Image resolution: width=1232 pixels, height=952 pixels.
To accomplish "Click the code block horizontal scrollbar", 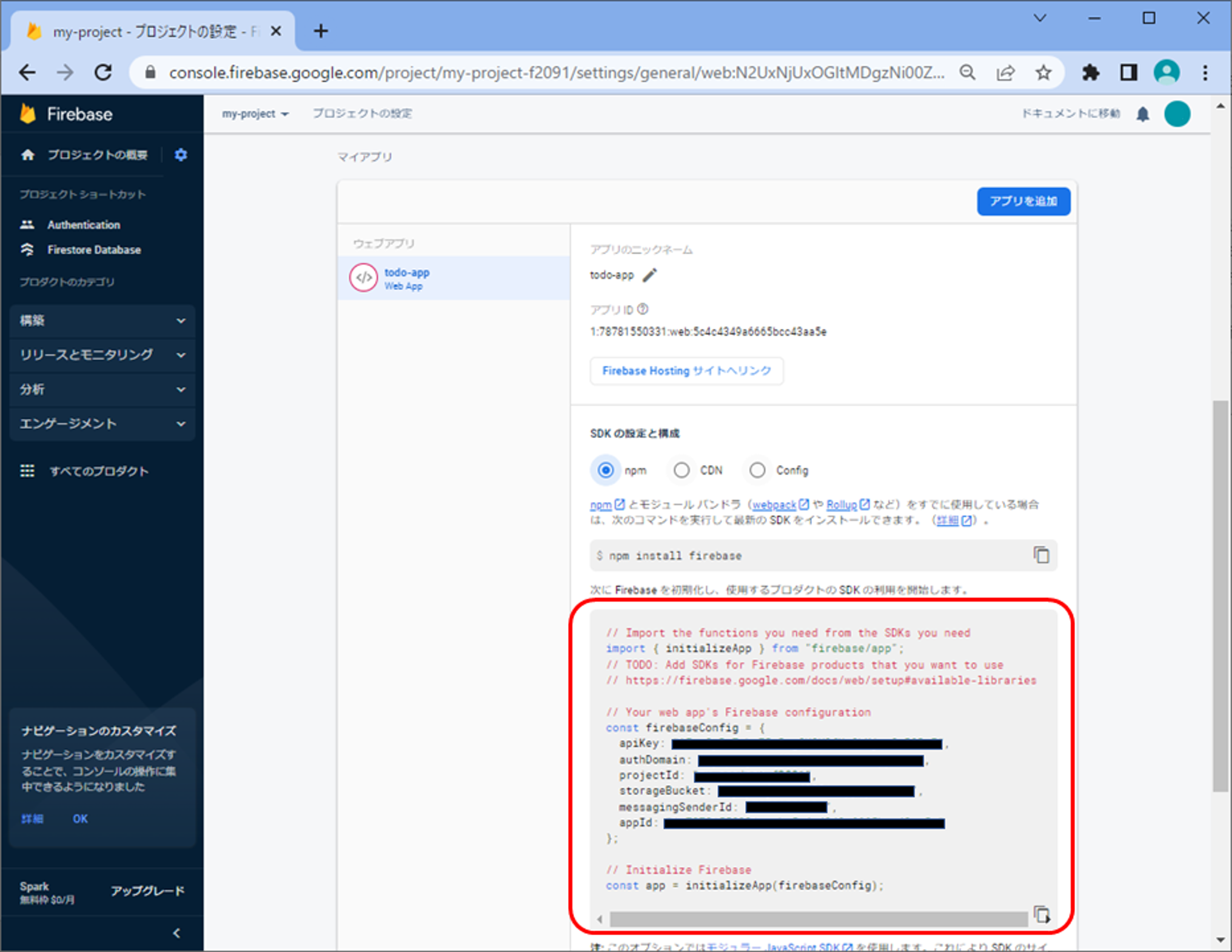I will (x=818, y=919).
